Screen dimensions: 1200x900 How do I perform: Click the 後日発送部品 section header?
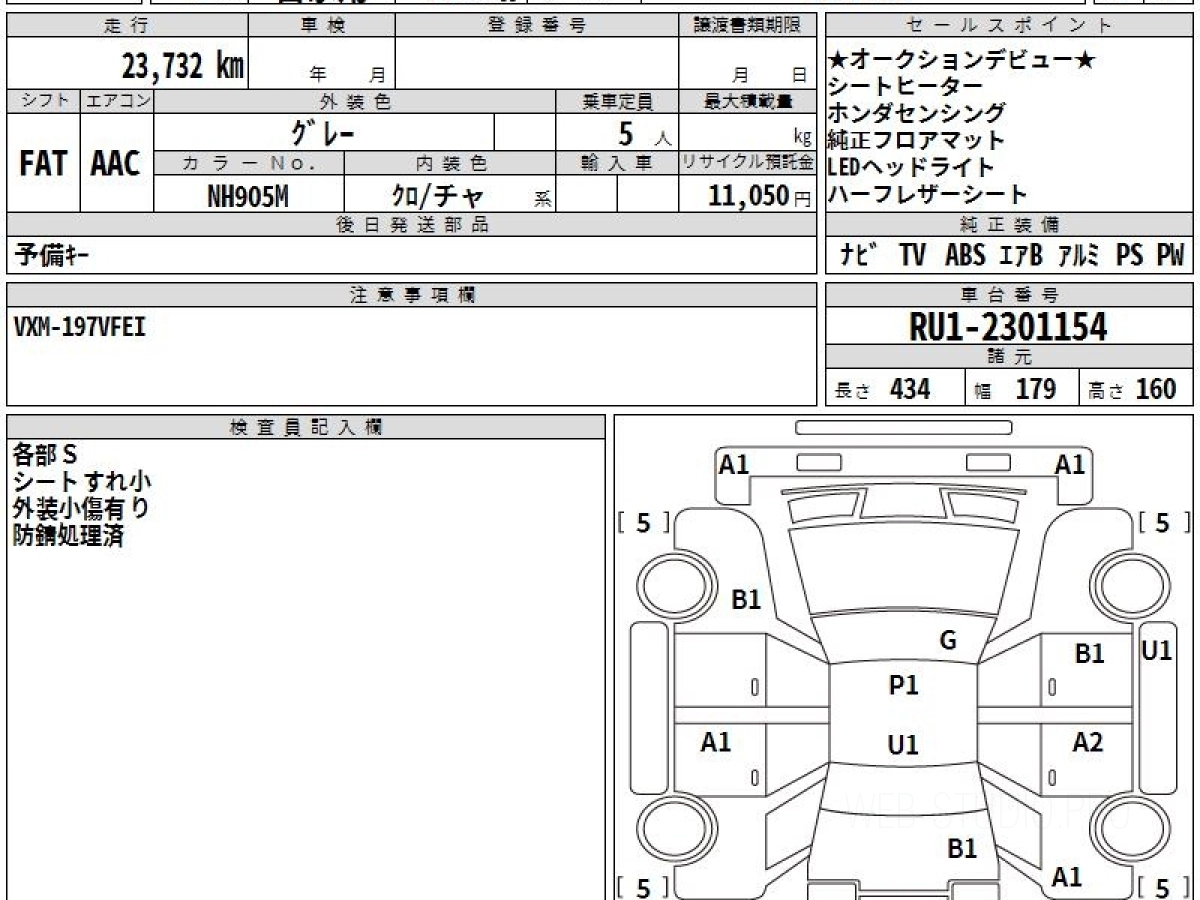click(x=412, y=225)
